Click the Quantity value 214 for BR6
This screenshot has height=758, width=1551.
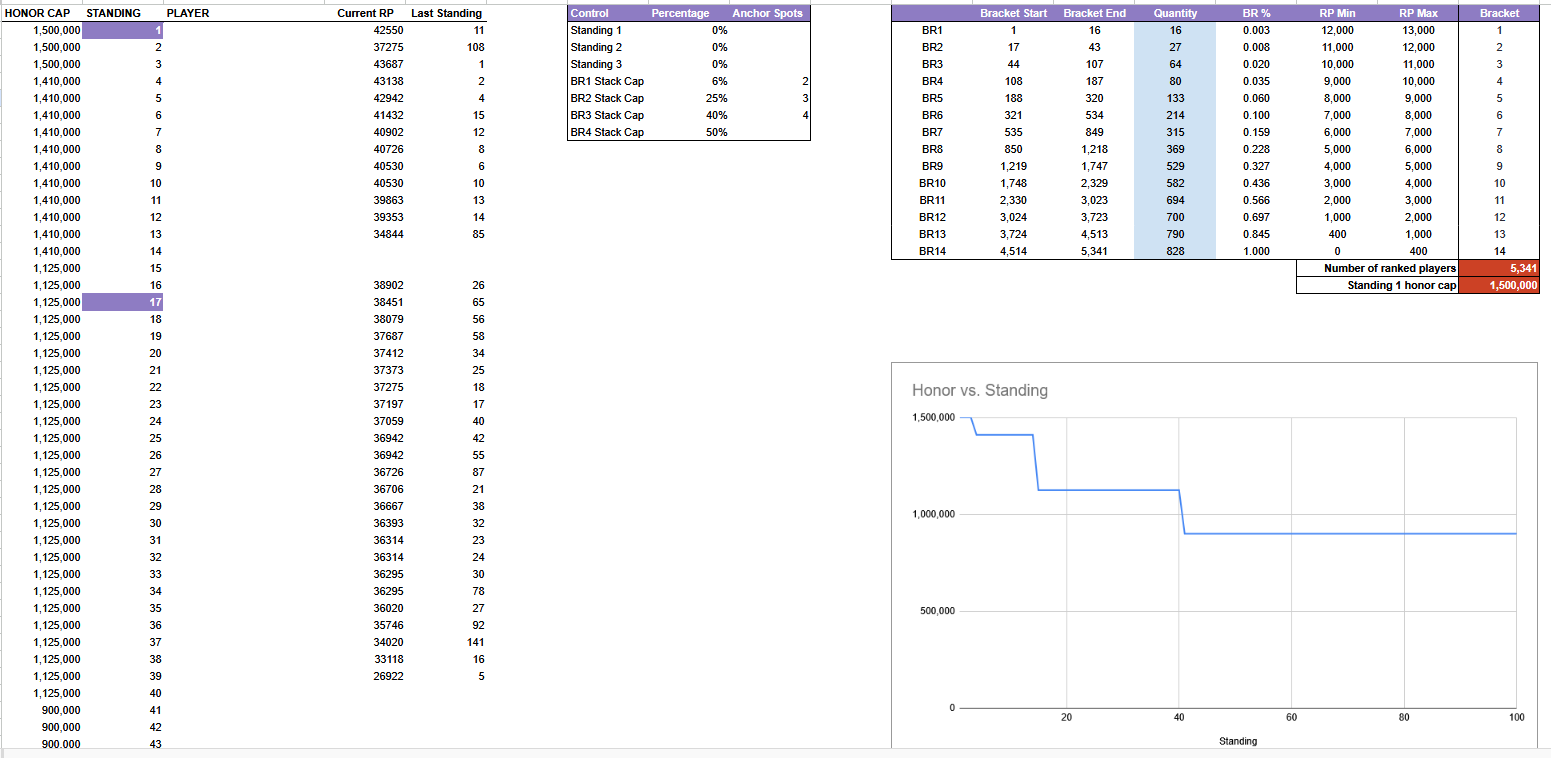(x=1175, y=115)
